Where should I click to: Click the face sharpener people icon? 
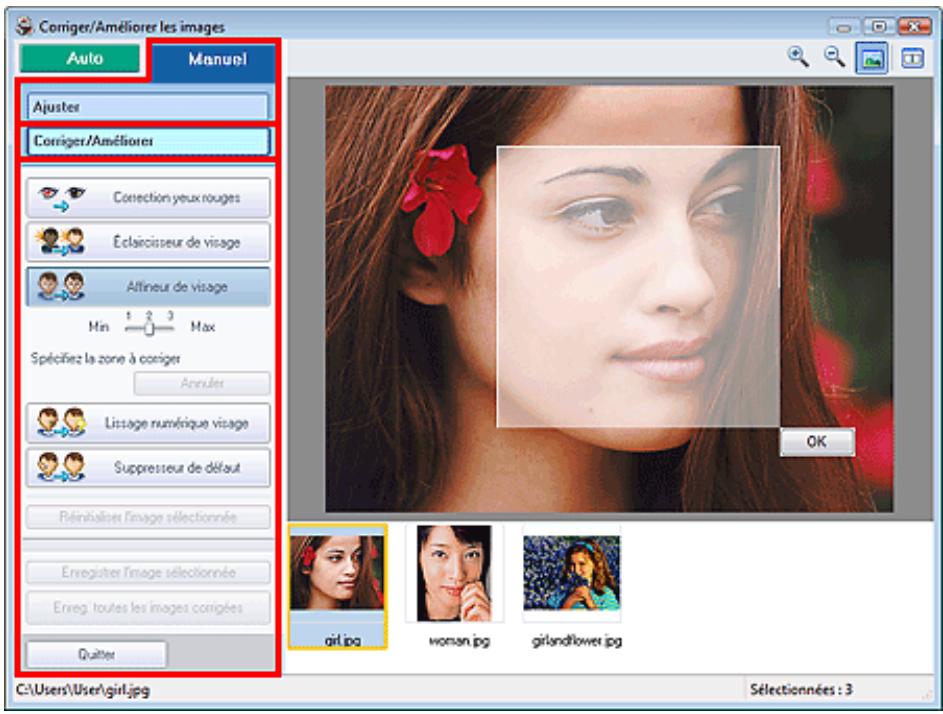60,287
